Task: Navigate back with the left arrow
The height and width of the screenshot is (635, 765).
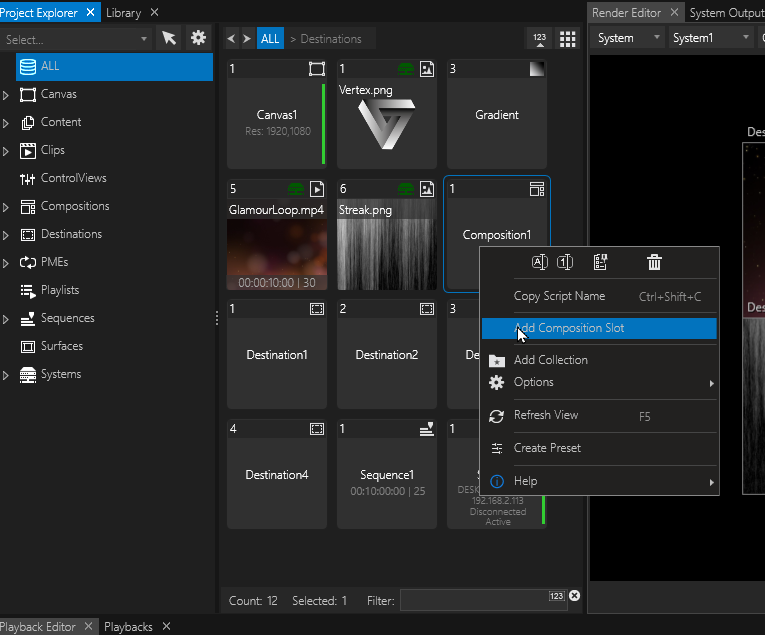Action: click(x=232, y=39)
